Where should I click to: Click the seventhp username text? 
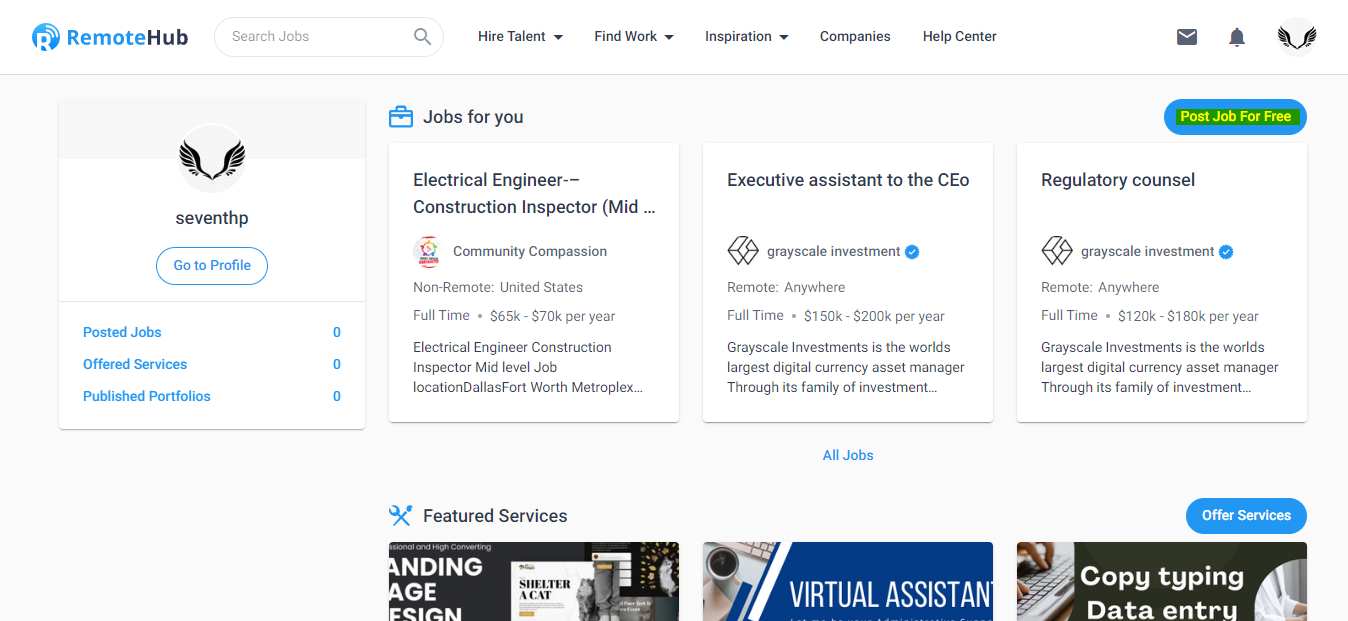pyautogui.click(x=212, y=218)
